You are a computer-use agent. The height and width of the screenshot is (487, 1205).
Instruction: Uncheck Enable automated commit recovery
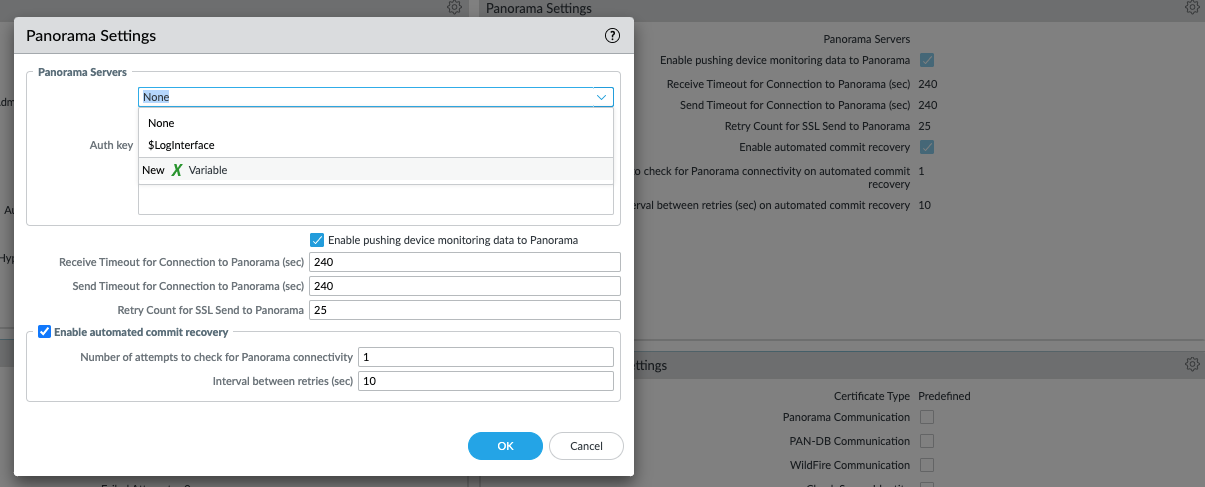point(44,332)
